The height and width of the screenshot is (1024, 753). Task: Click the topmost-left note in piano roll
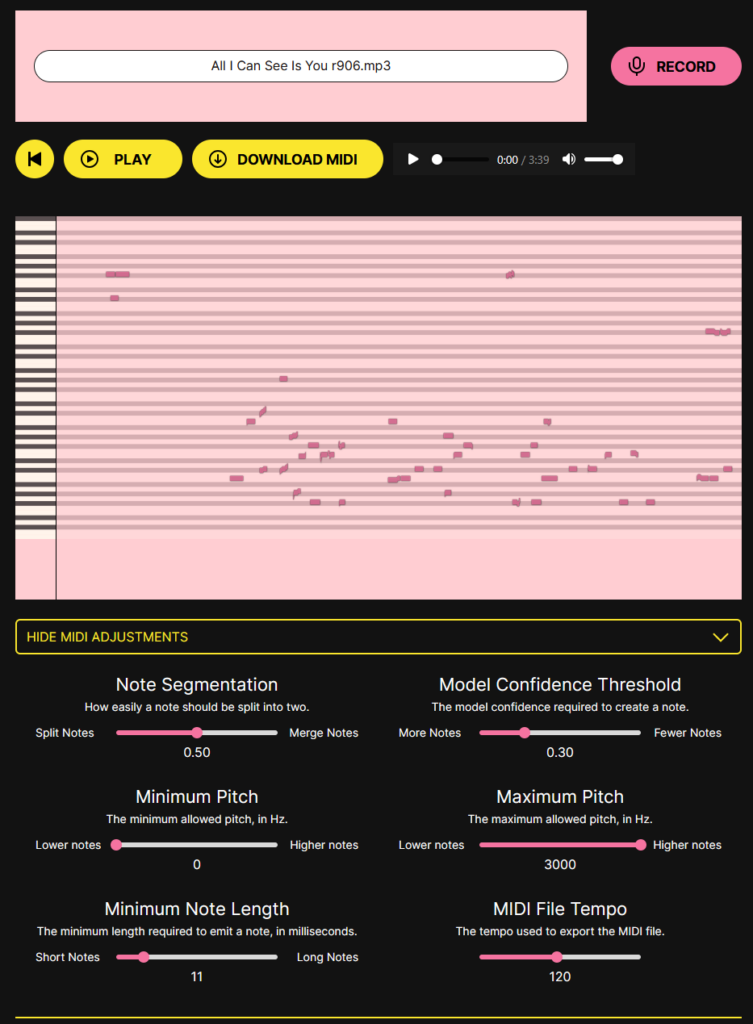pos(118,274)
